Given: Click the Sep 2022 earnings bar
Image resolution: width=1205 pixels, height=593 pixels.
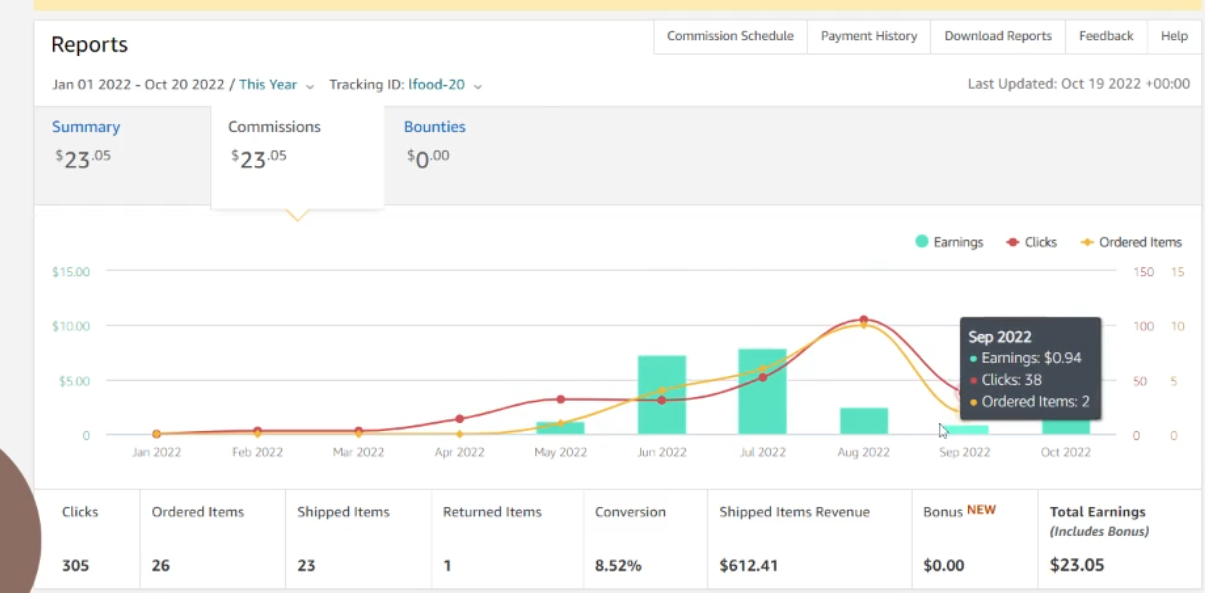Looking at the screenshot, I should pyautogui.click(x=965, y=430).
